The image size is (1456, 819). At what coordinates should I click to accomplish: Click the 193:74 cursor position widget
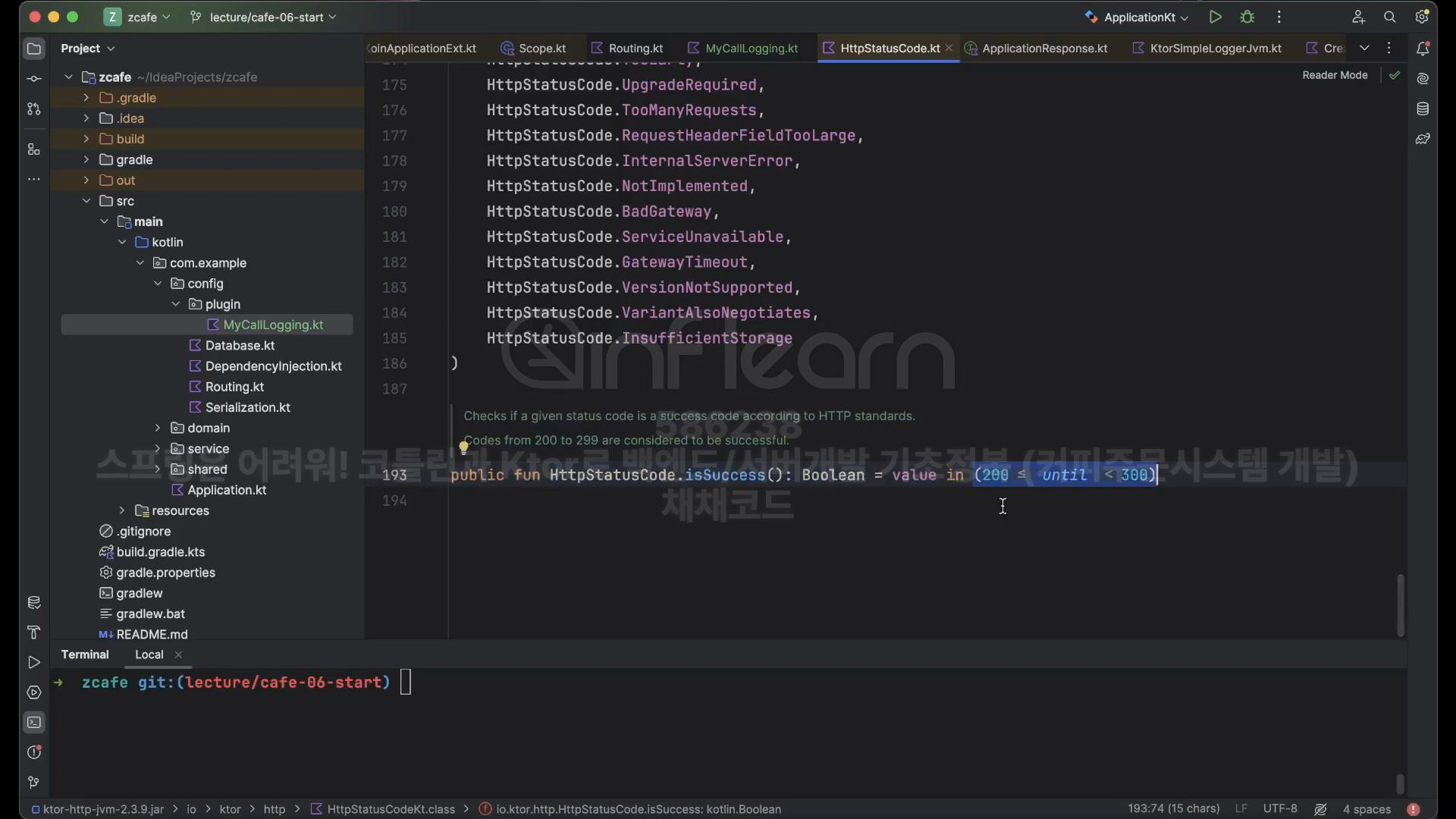(x=1173, y=809)
